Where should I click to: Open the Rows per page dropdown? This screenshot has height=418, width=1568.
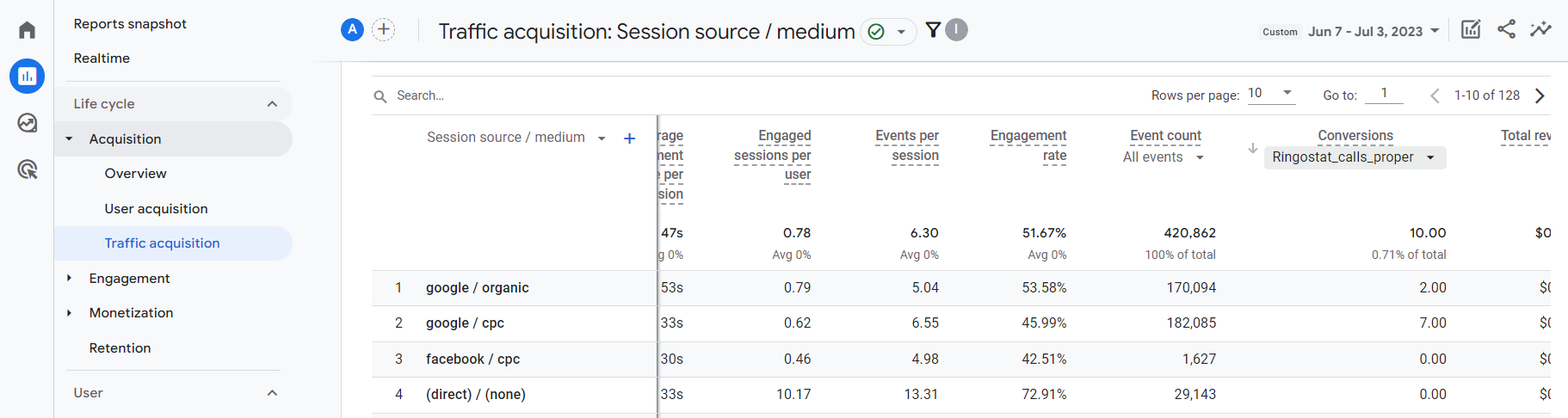(1270, 94)
